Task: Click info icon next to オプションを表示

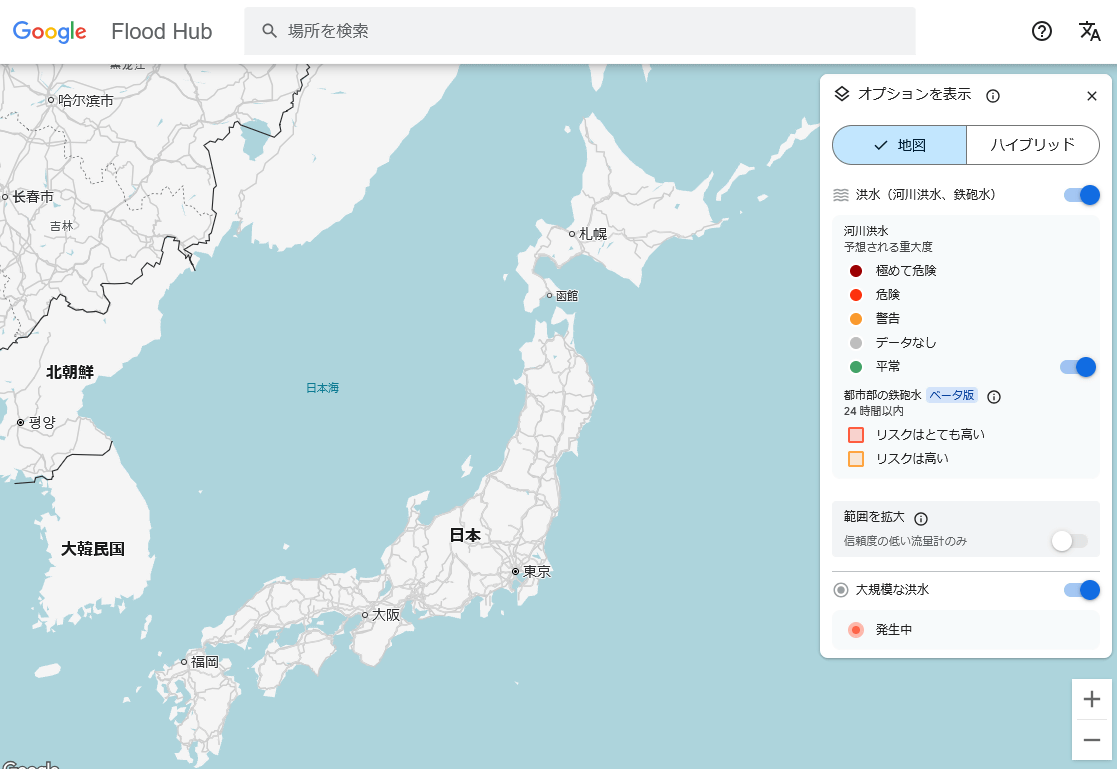Action: (993, 96)
